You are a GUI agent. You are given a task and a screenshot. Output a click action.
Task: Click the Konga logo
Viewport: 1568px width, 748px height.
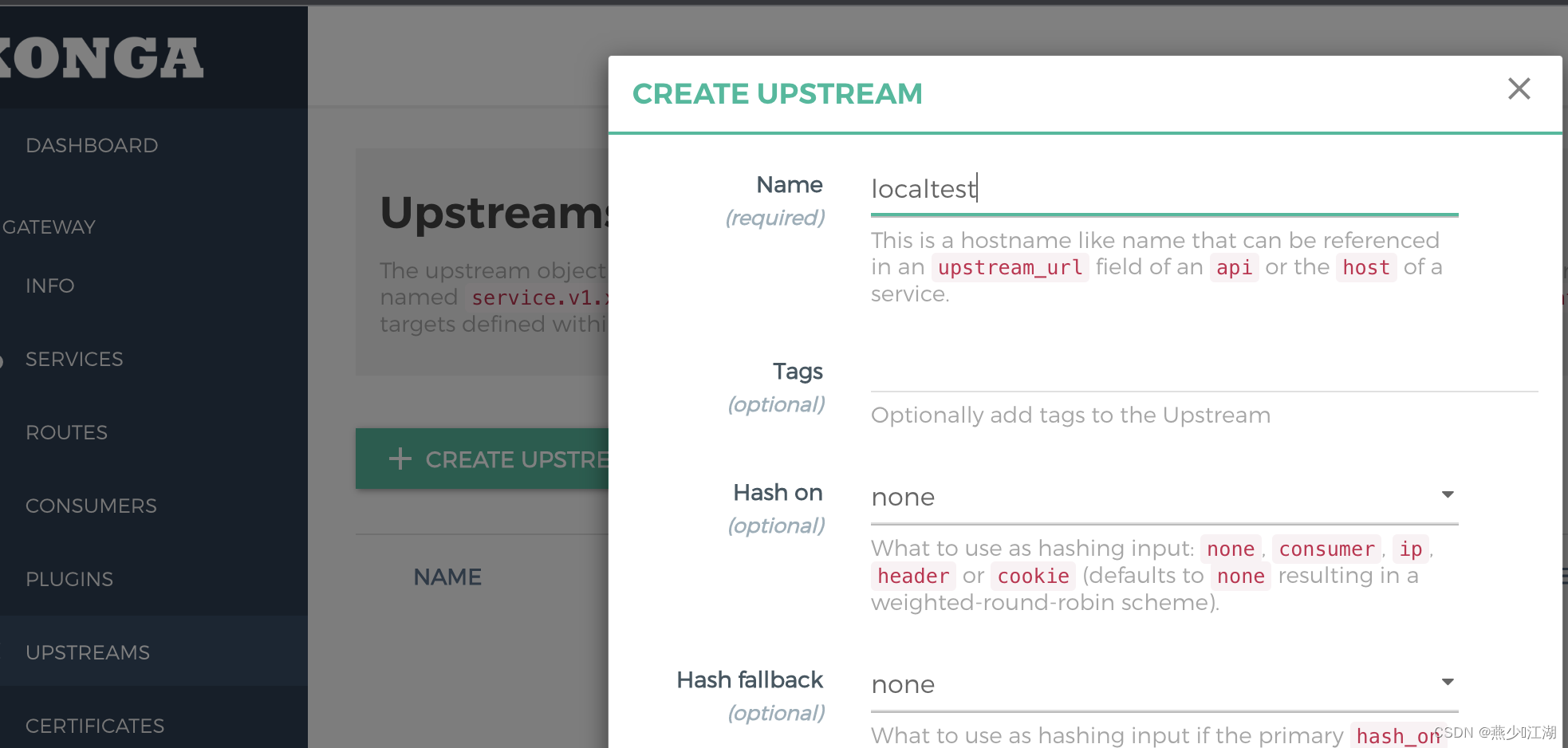tap(102, 59)
